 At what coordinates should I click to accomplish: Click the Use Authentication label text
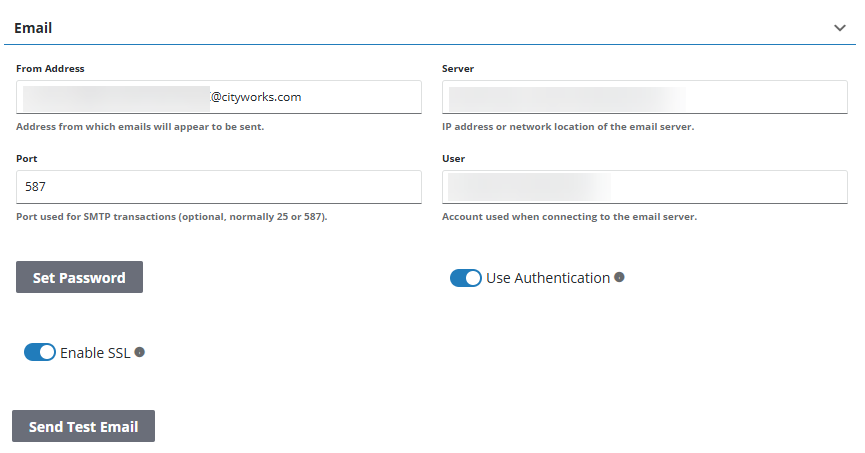[547, 278]
